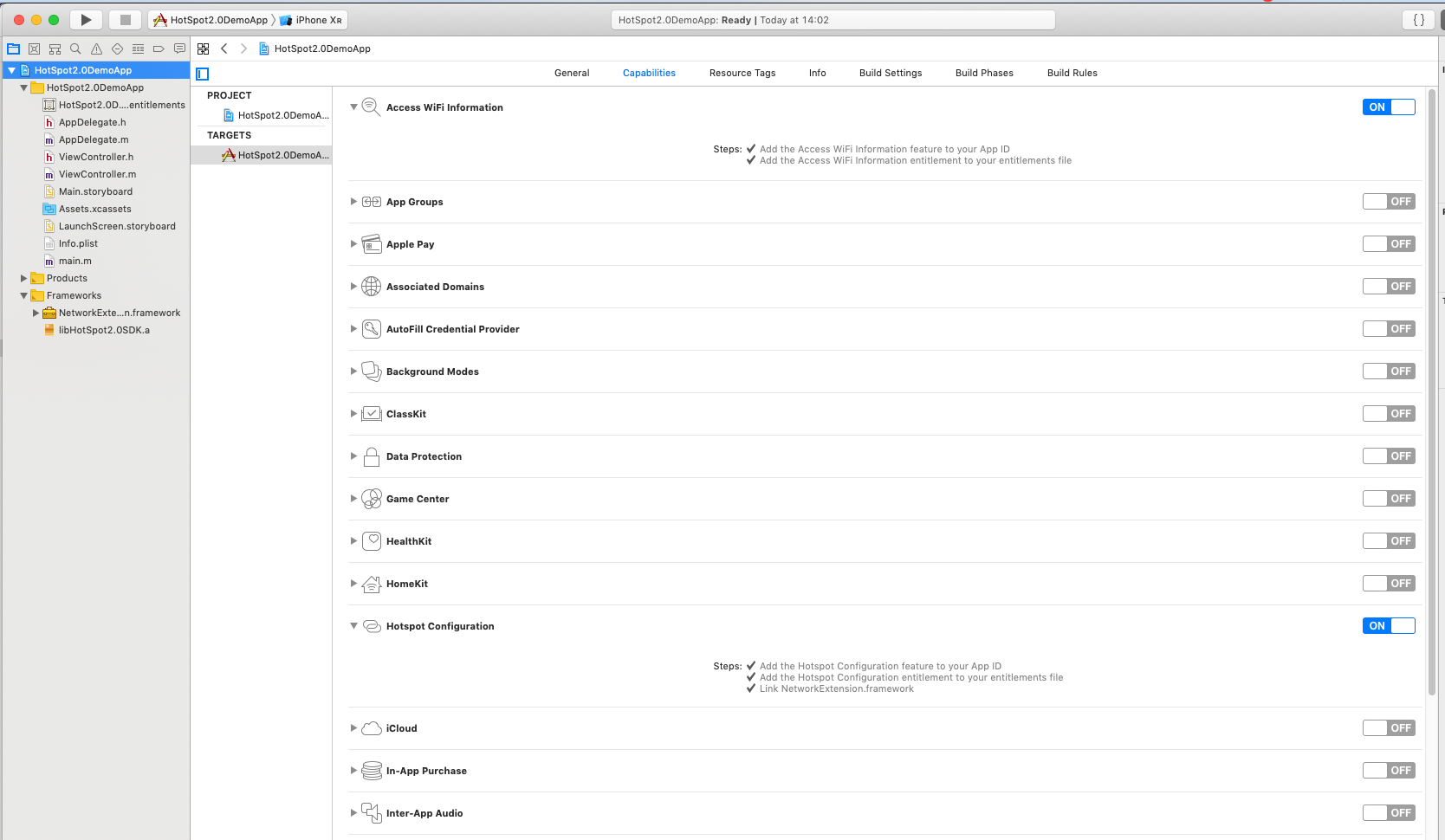The image size is (1445, 840).
Task: Go back in editor history
Action: pyautogui.click(x=224, y=49)
